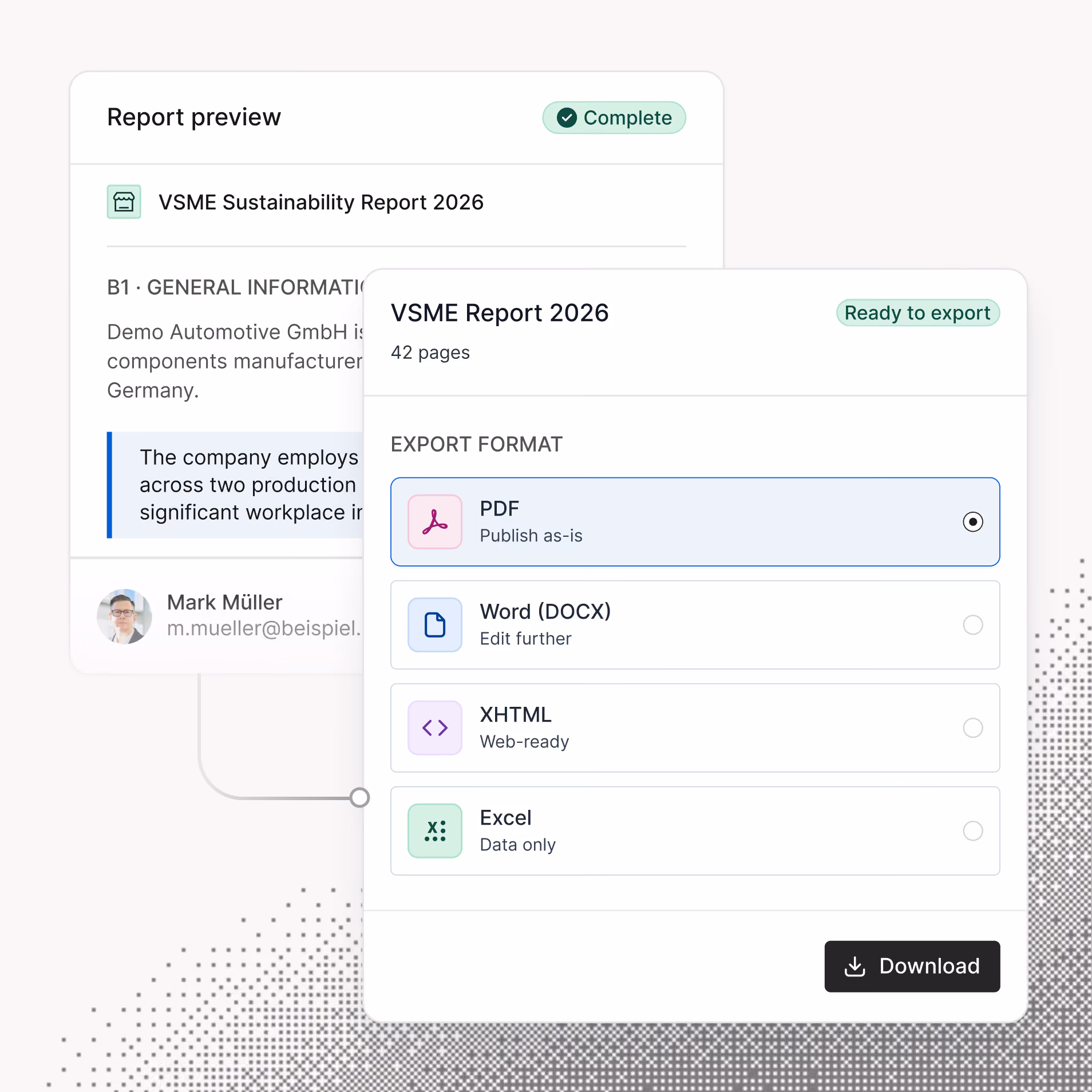Image resolution: width=1092 pixels, height=1092 pixels.
Task: Click the 'Word (DOCX)' format name
Action: click(545, 612)
